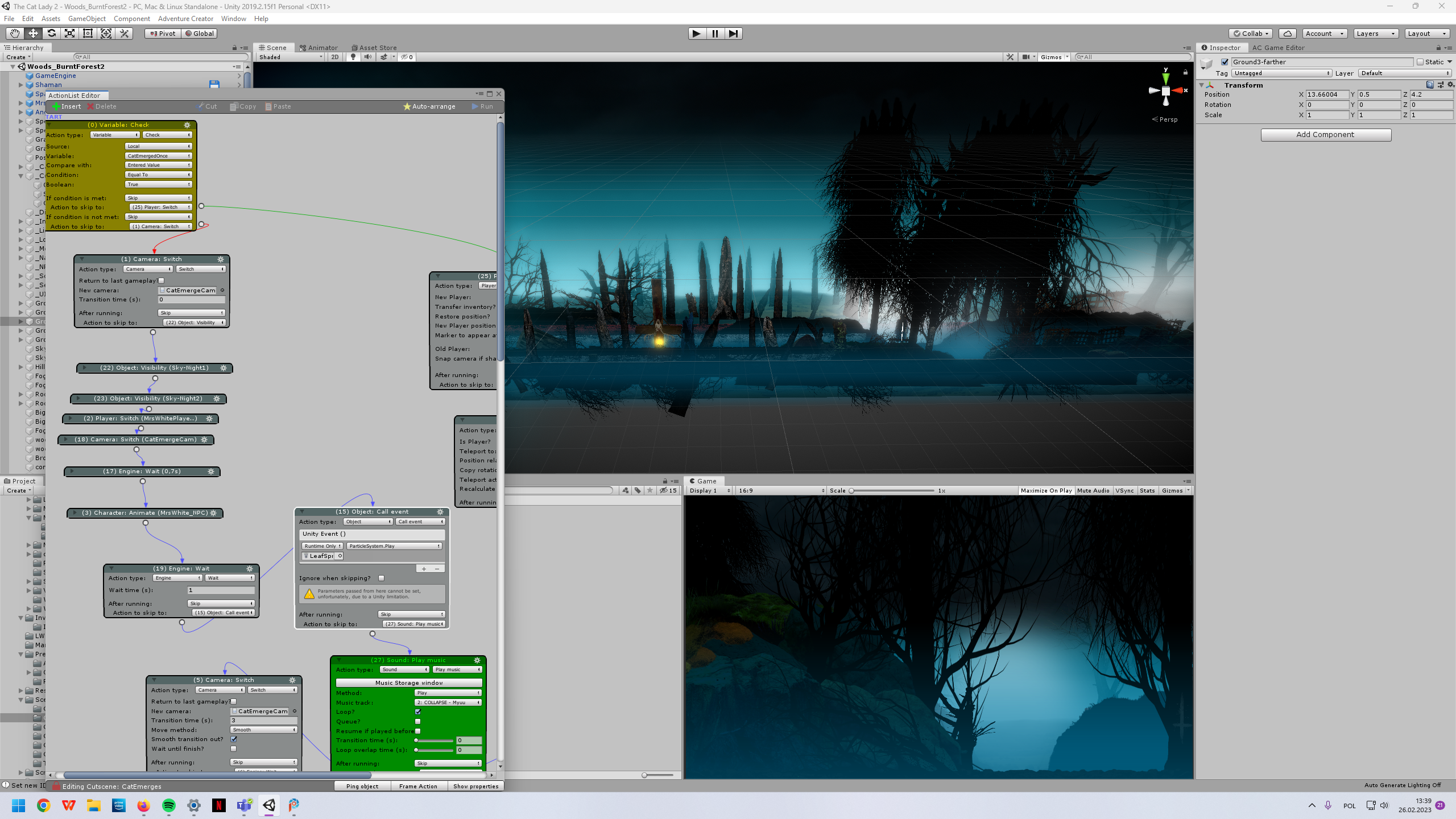The image size is (1456, 819).
Task: Select the Rotate tool
Action: click(51, 34)
